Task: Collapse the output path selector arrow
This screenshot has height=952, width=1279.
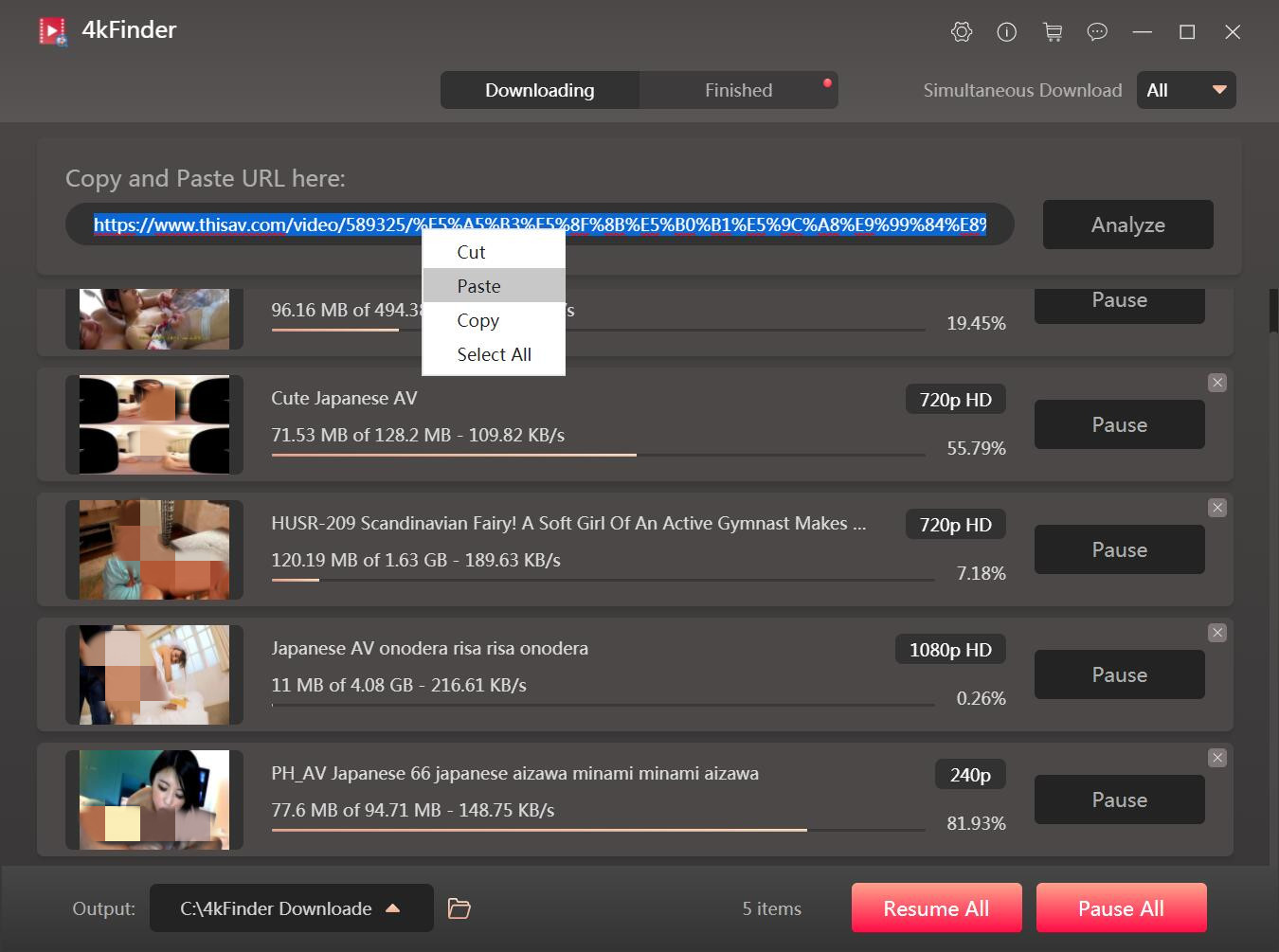Action: click(x=393, y=907)
